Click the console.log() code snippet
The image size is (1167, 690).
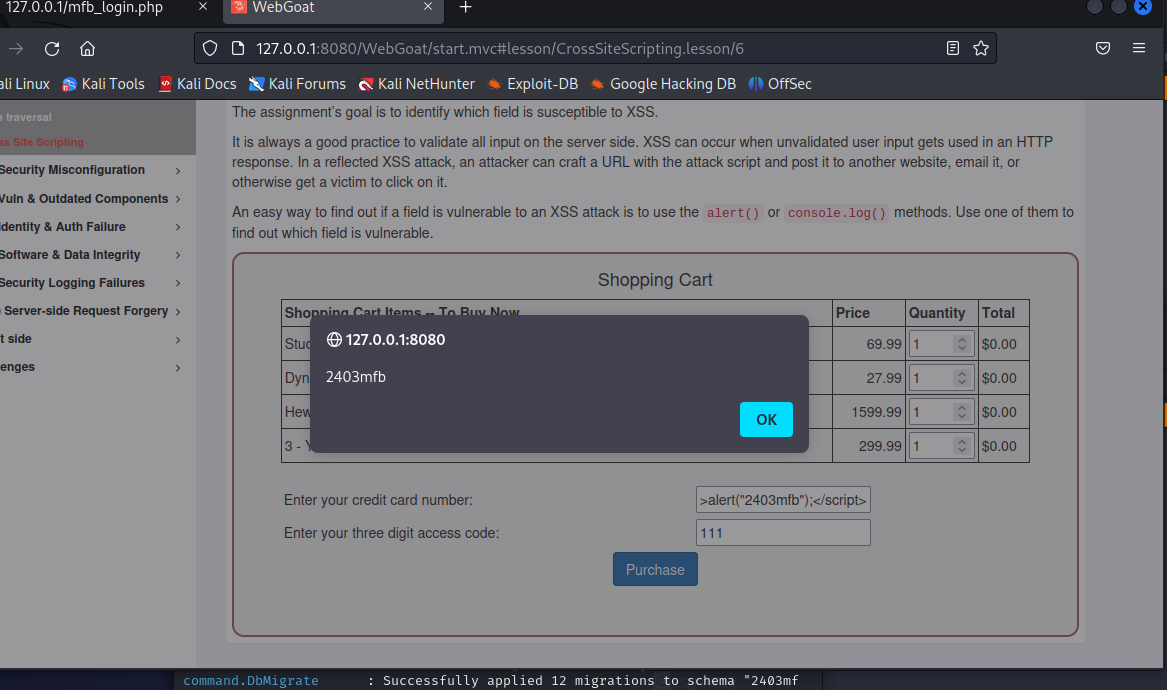(837, 213)
